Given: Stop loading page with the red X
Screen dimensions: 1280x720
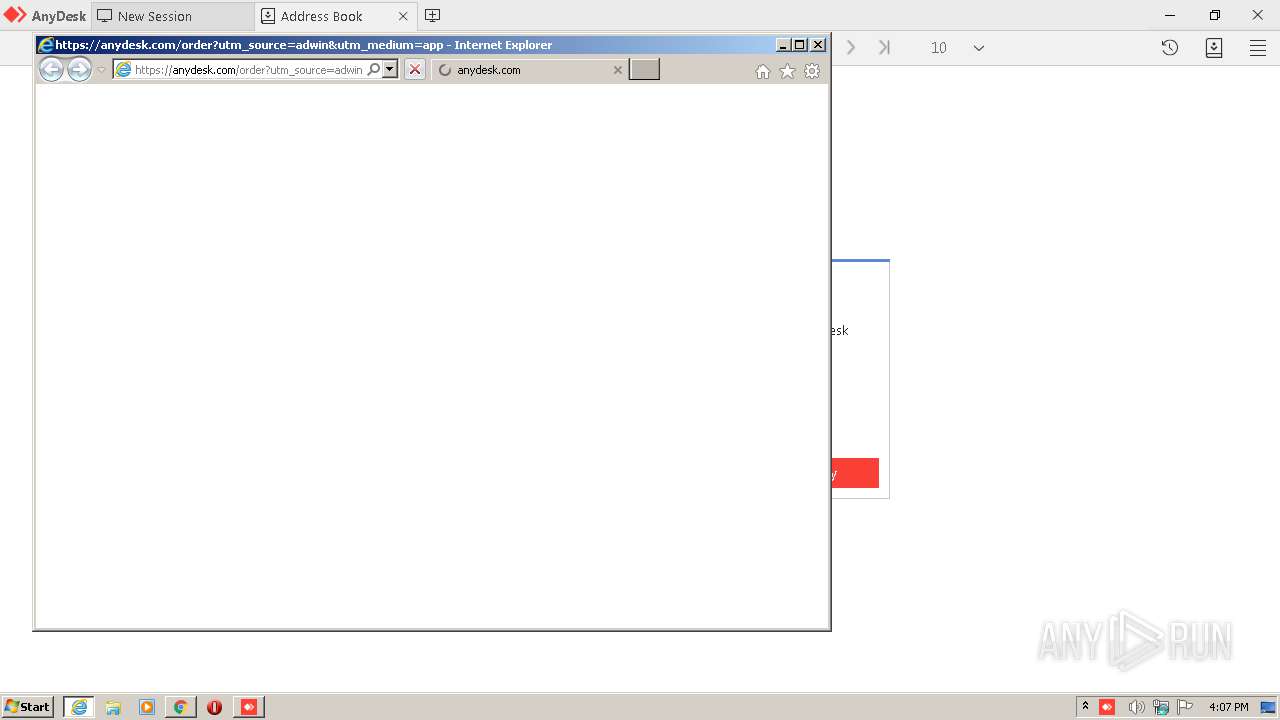Looking at the screenshot, I should pos(414,69).
